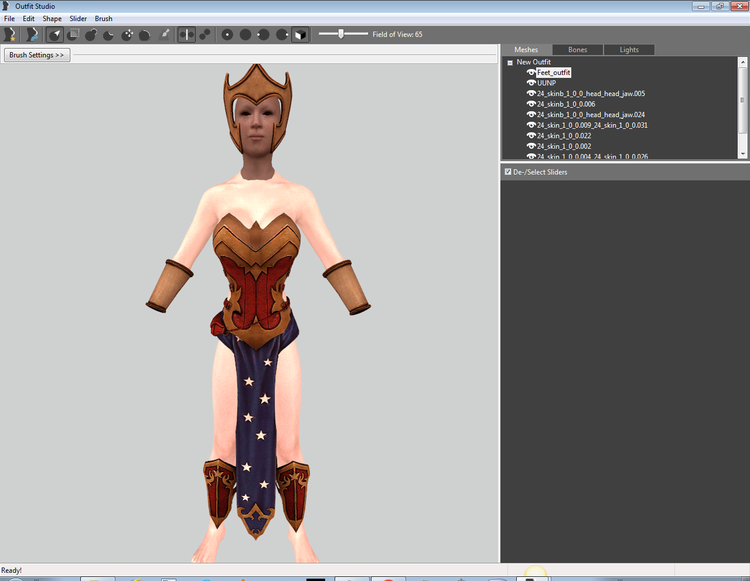Click the Load Reference icon with blue body

[x=32, y=34]
